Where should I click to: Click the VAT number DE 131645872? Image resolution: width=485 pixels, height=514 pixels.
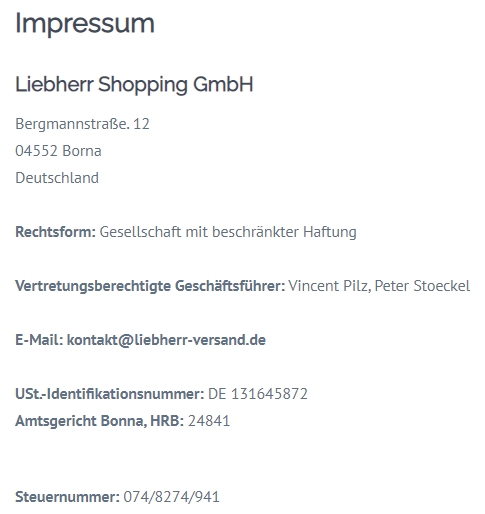click(258, 394)
